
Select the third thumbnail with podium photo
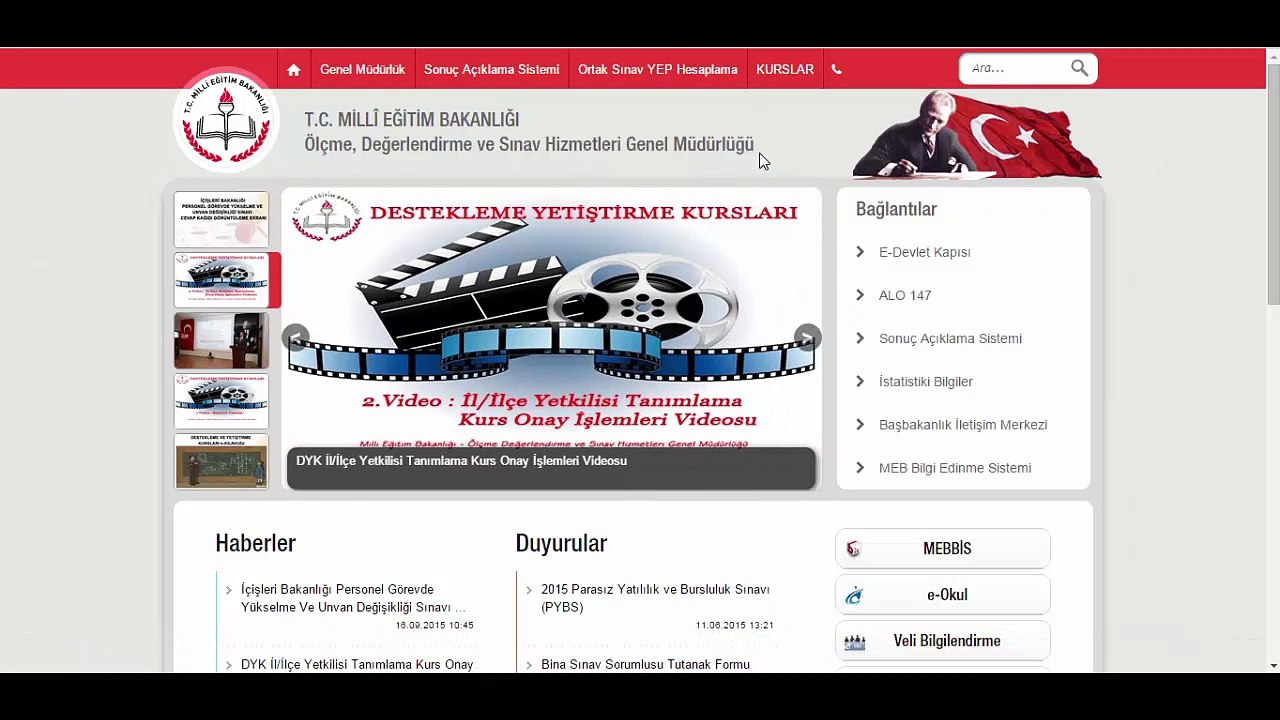[x=221, y=341]
